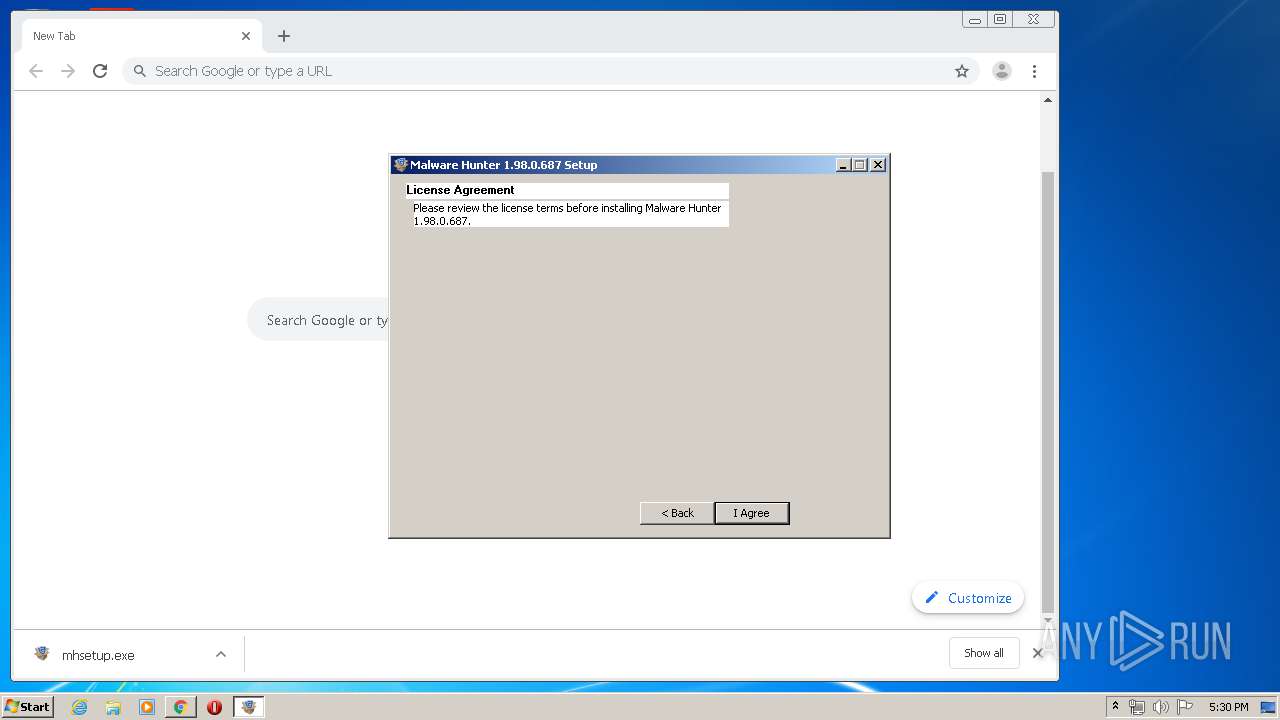
Task: Open the Windows Start menu
Action: [x=27, y=707]
